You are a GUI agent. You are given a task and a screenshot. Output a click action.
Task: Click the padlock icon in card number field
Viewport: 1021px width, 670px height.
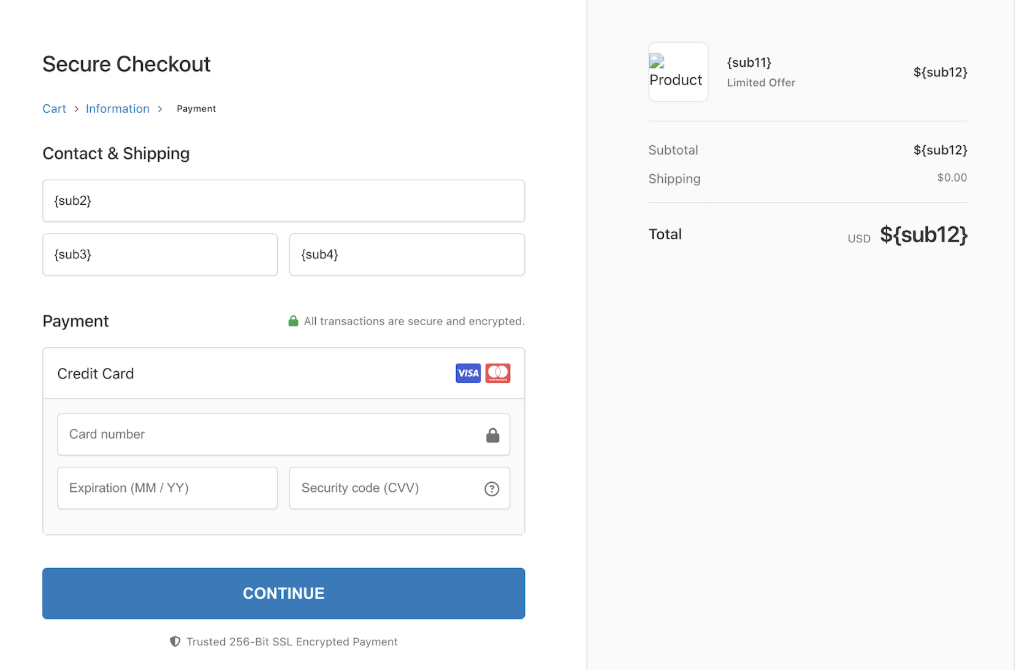pyautogui.click(x=492, y=435)
